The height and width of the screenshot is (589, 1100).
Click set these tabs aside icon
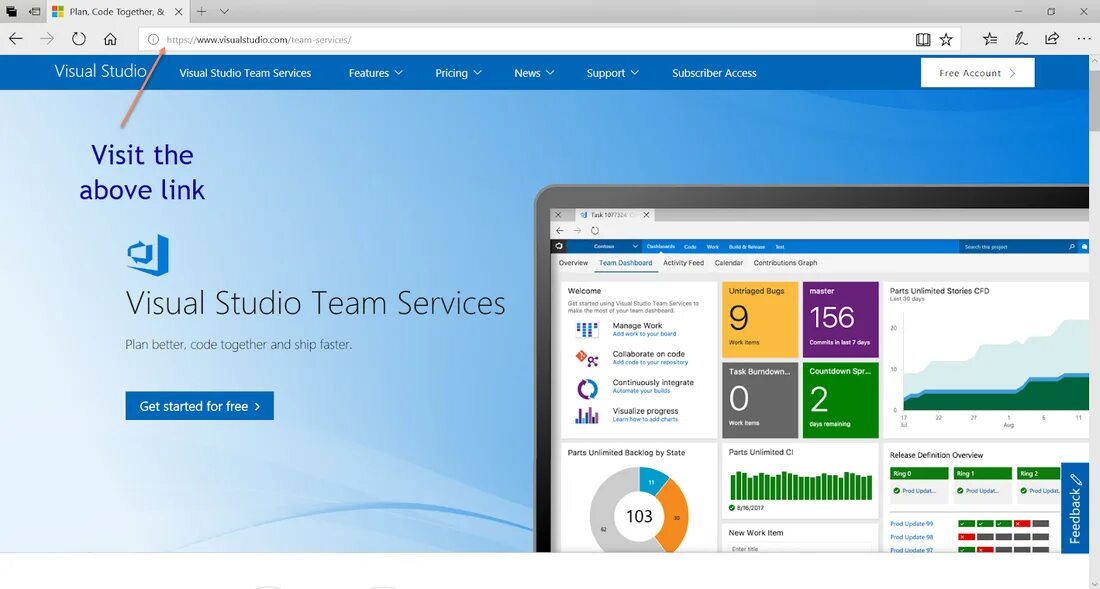click(x=34, y=11)
